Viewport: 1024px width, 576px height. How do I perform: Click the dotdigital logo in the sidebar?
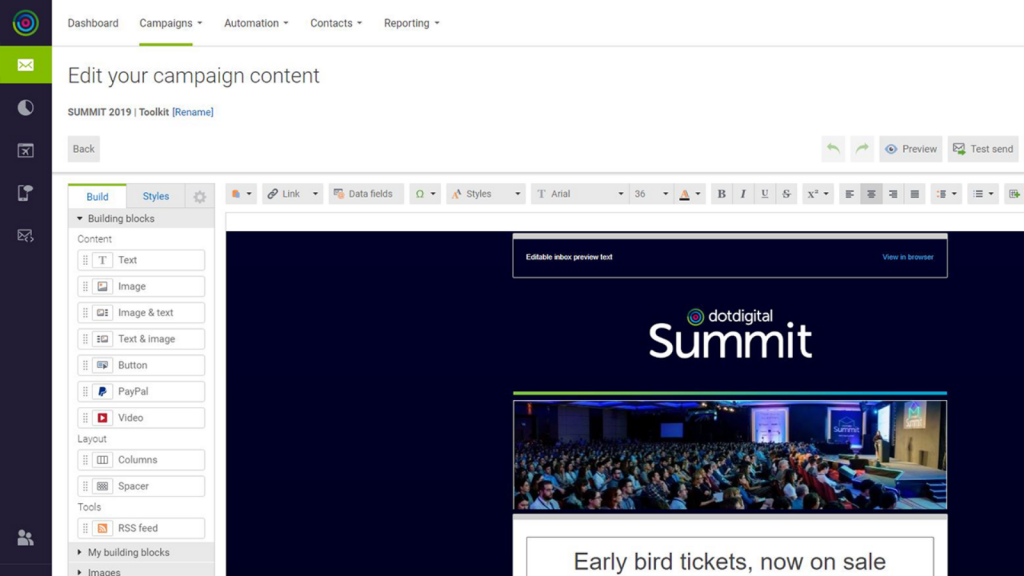coord(25,22)
